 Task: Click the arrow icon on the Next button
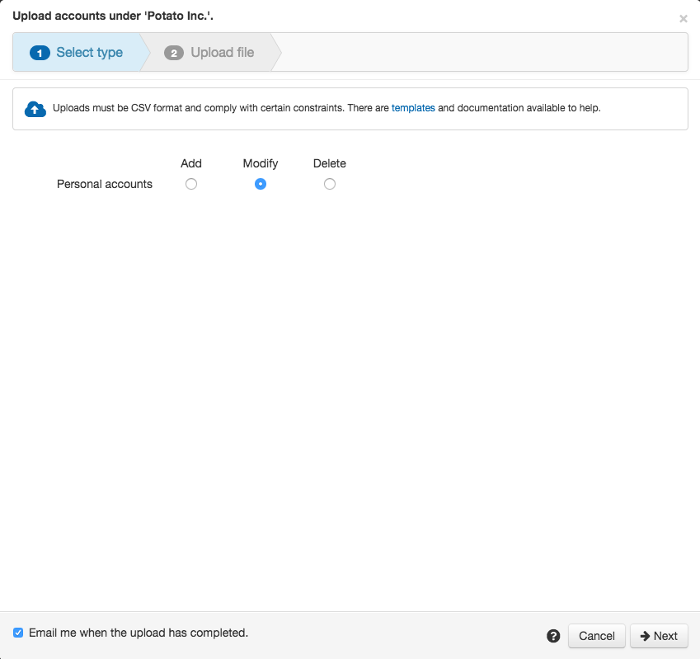point(645,636)
